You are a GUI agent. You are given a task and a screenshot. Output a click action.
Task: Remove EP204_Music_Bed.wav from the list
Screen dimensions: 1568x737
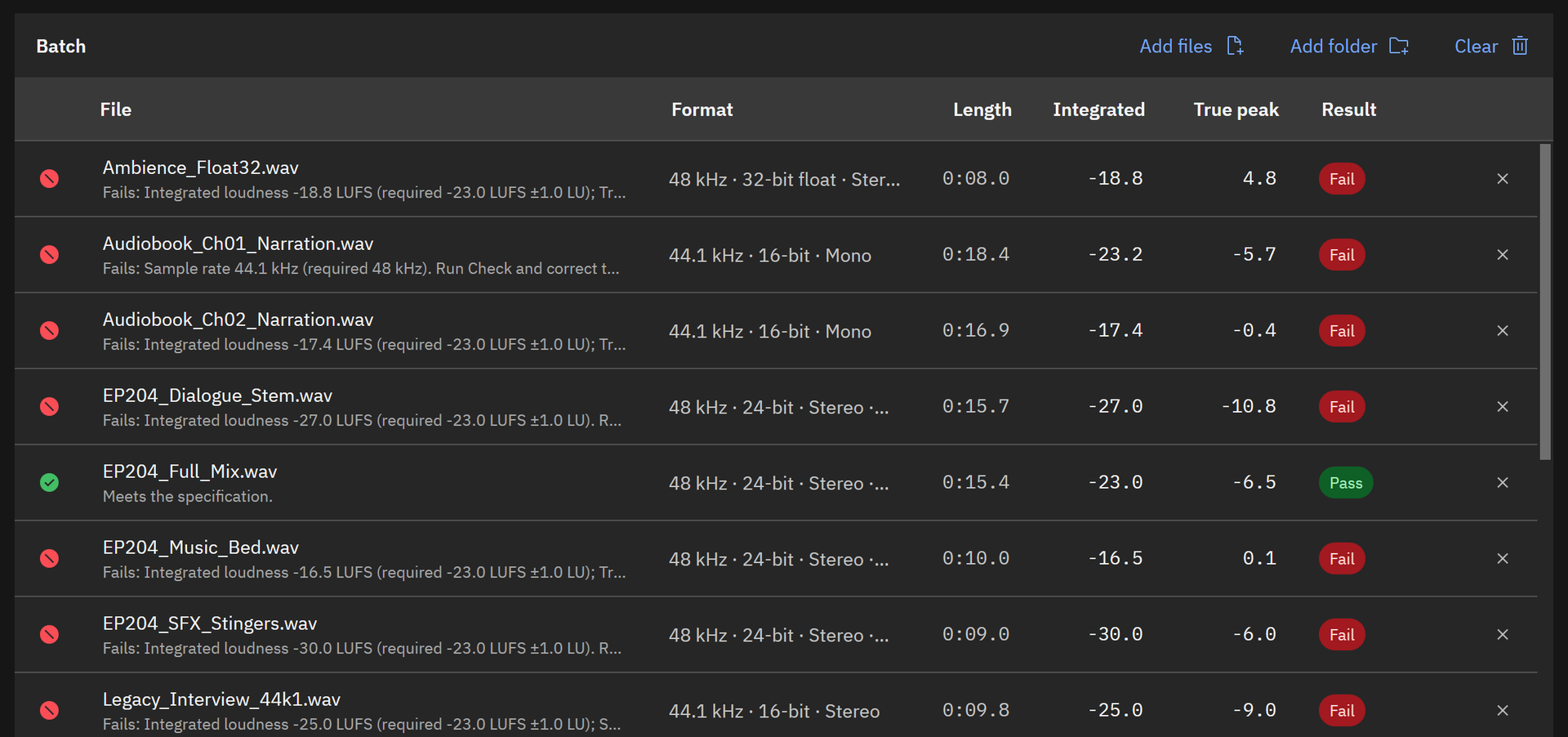1503,559
